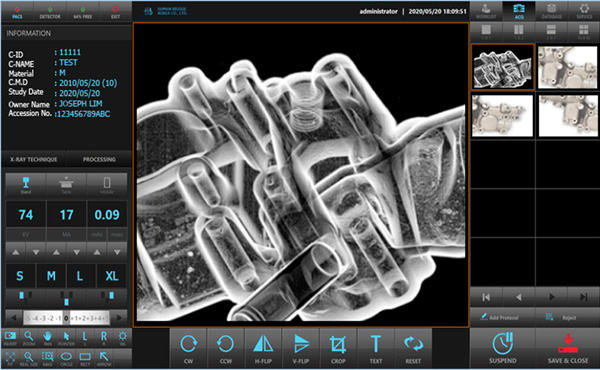Click Add Protocol button
Viewport: 600px width, 370px height.
tap(502, 317)
